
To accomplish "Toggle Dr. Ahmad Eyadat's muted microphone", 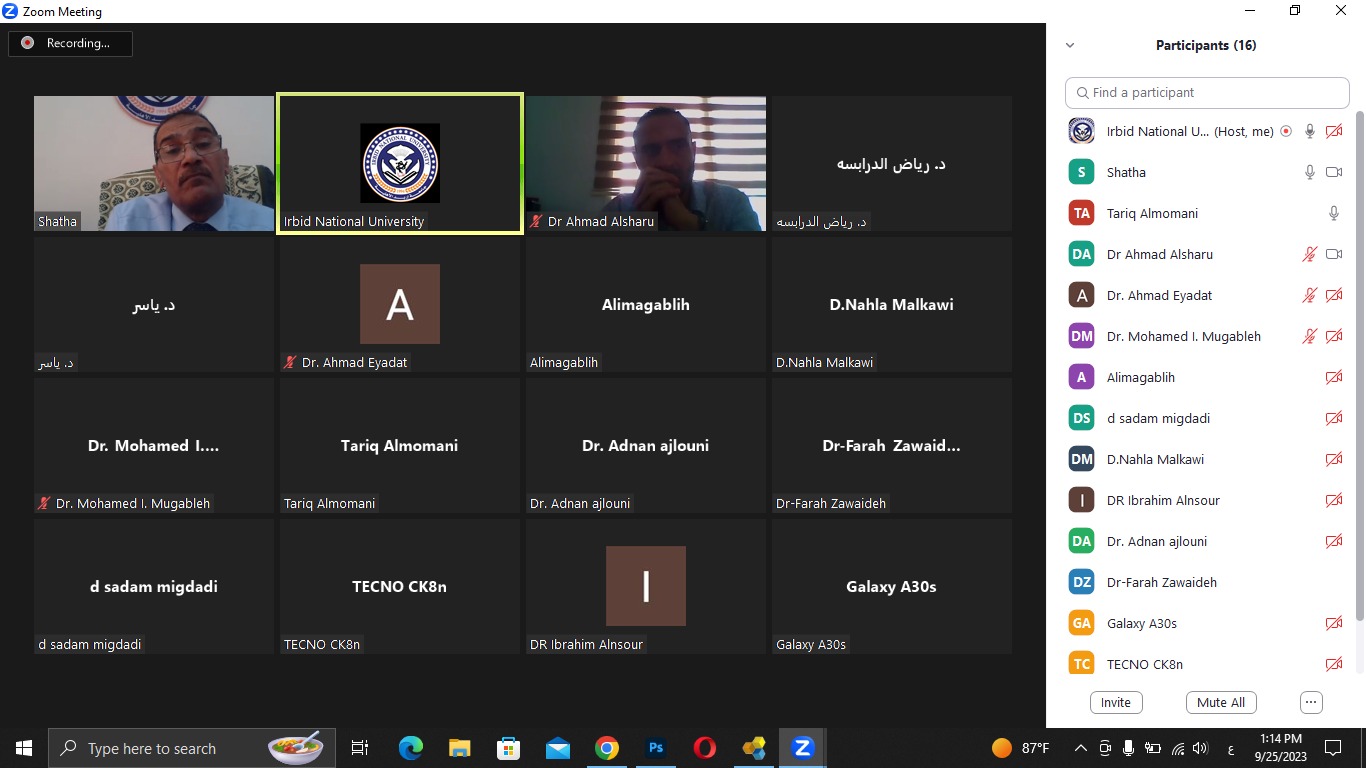I will coord(1309,295).
